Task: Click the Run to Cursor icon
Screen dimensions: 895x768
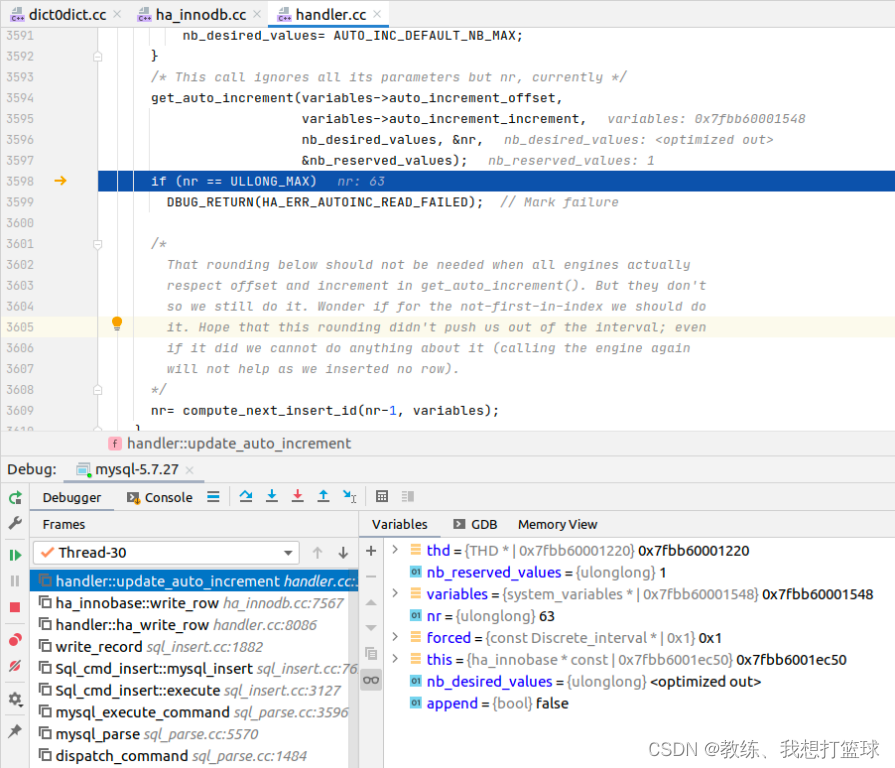Action: point(349,496)
